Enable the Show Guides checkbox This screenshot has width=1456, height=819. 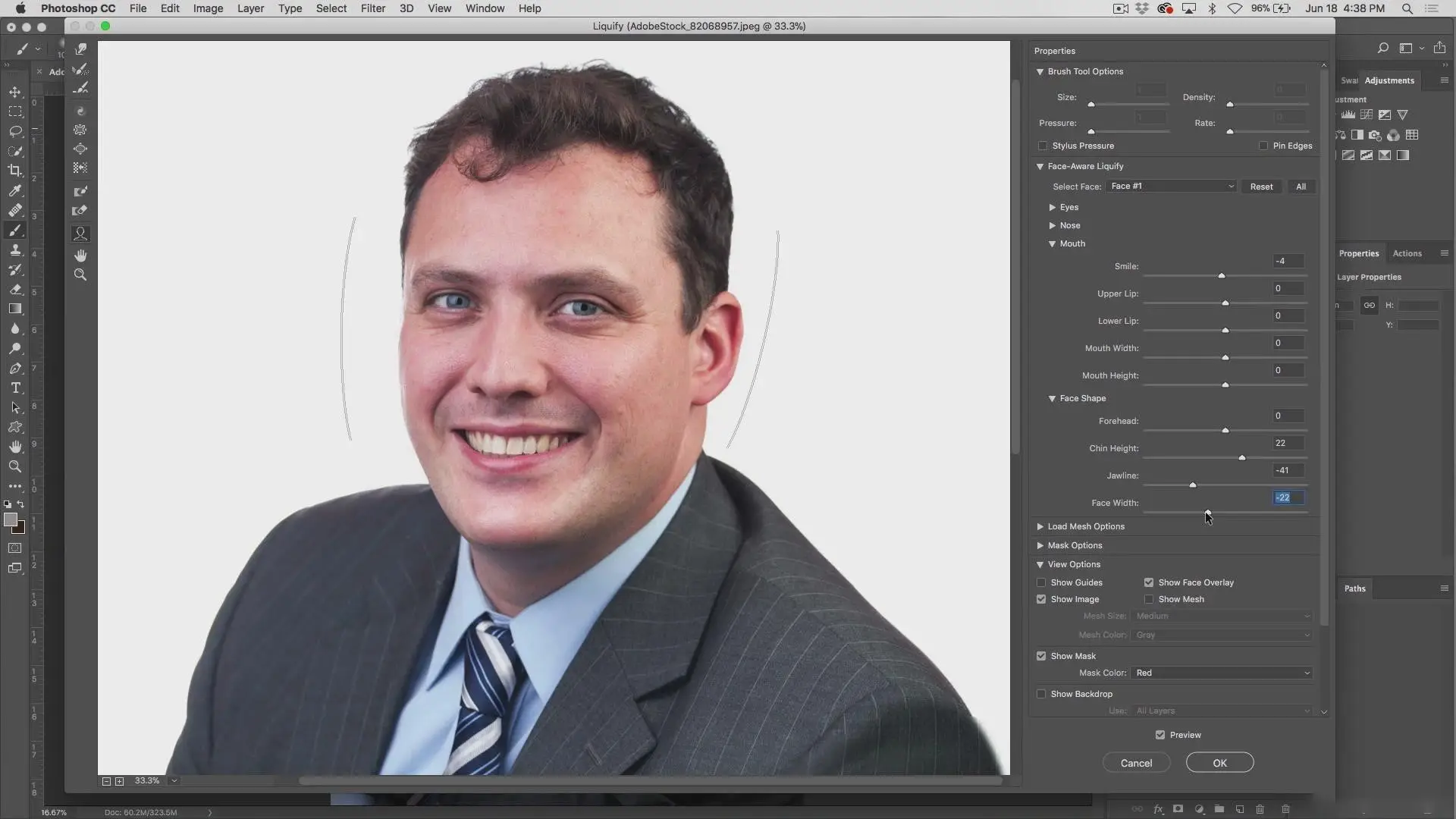(1041, 582)
